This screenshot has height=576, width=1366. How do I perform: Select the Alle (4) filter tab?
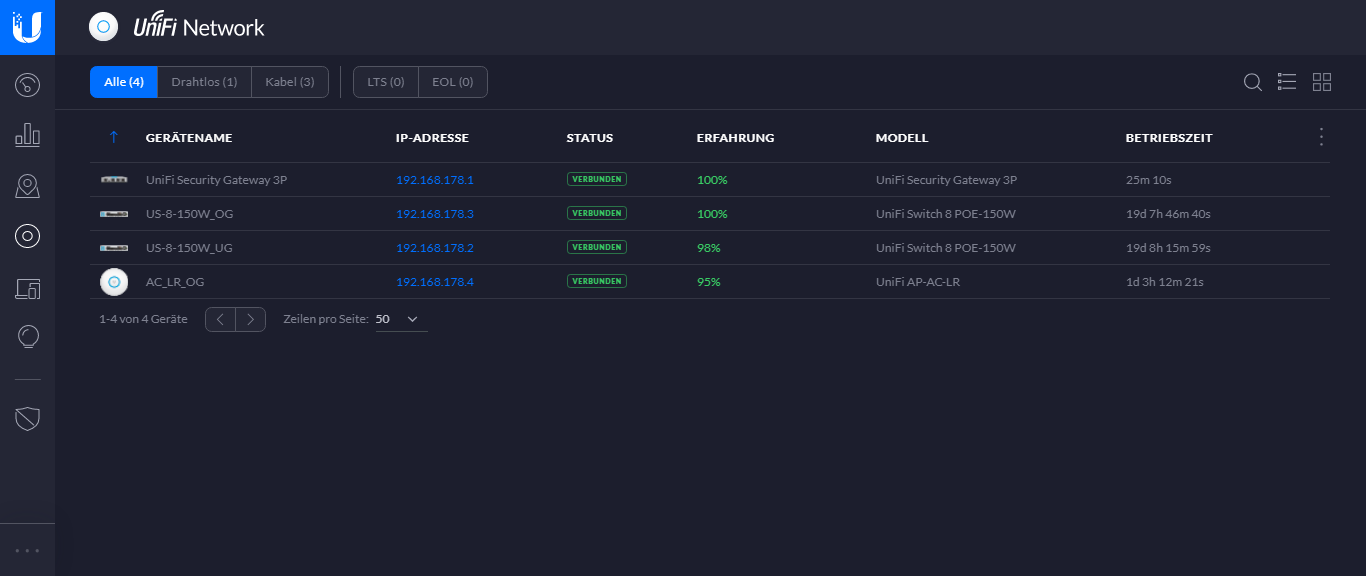[x=124, y=82]
